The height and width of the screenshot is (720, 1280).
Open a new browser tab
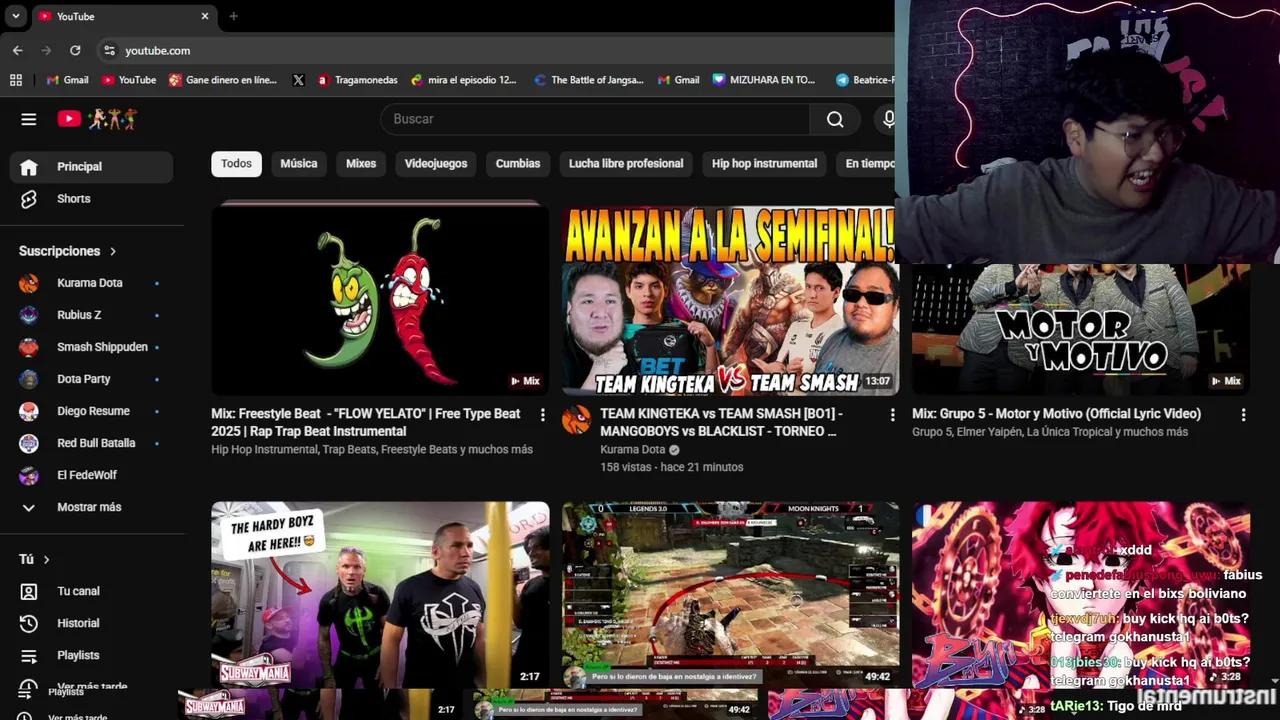pos(233,16)
